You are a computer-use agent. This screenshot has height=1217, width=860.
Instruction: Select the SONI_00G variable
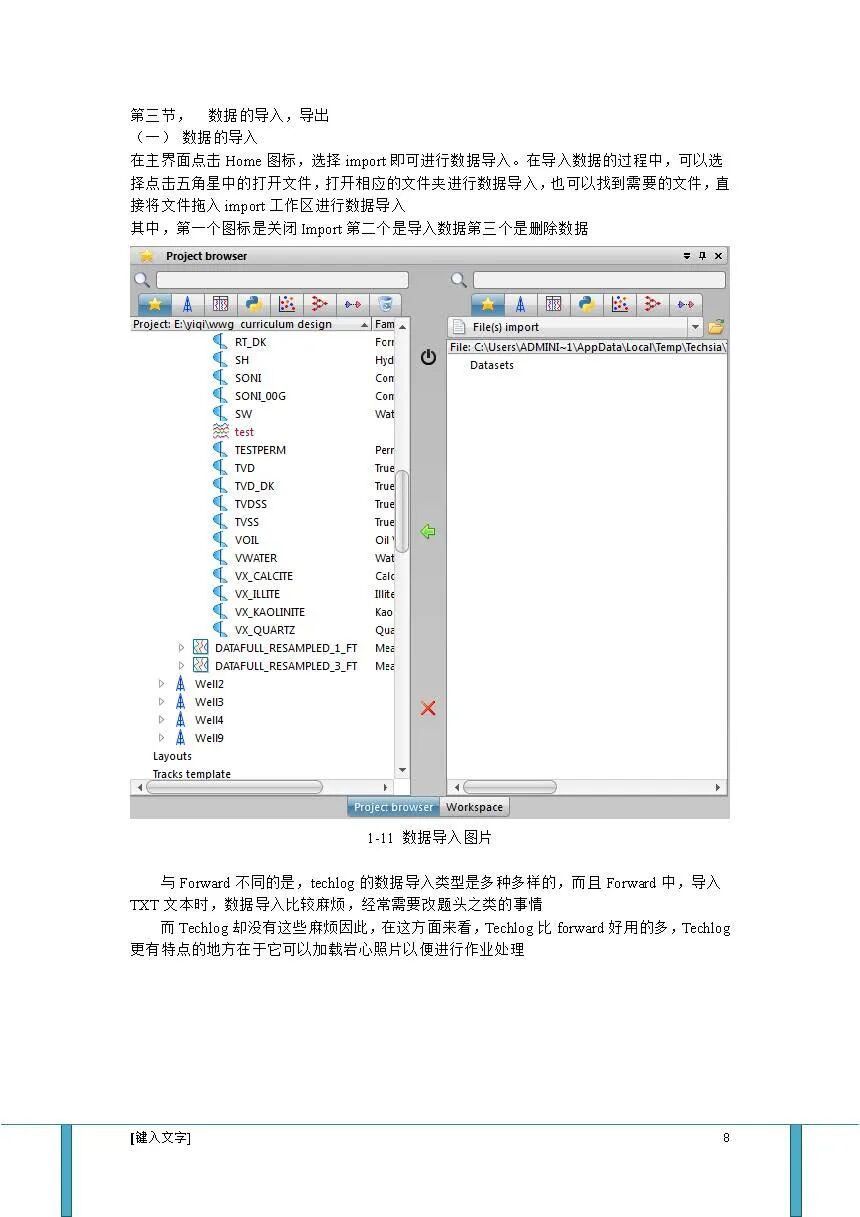pyautogui.click(x=260, y=396)
